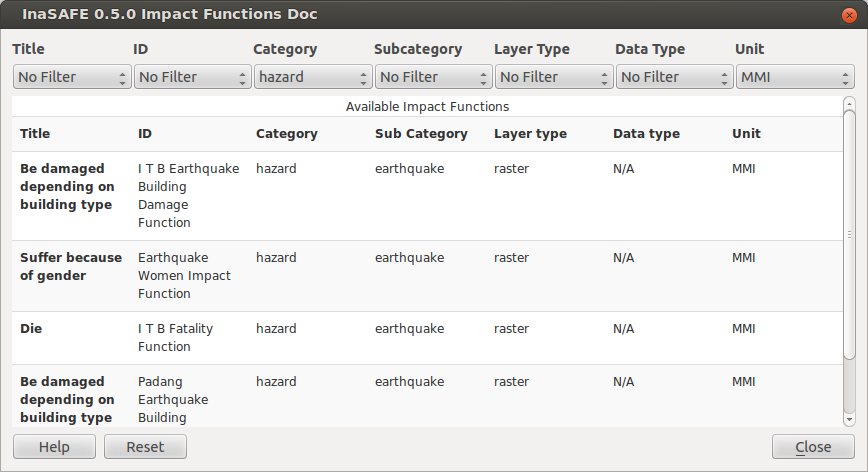Click the Sub Category column header
This screenshot has height=472, width=868.
tap(421, 134)
